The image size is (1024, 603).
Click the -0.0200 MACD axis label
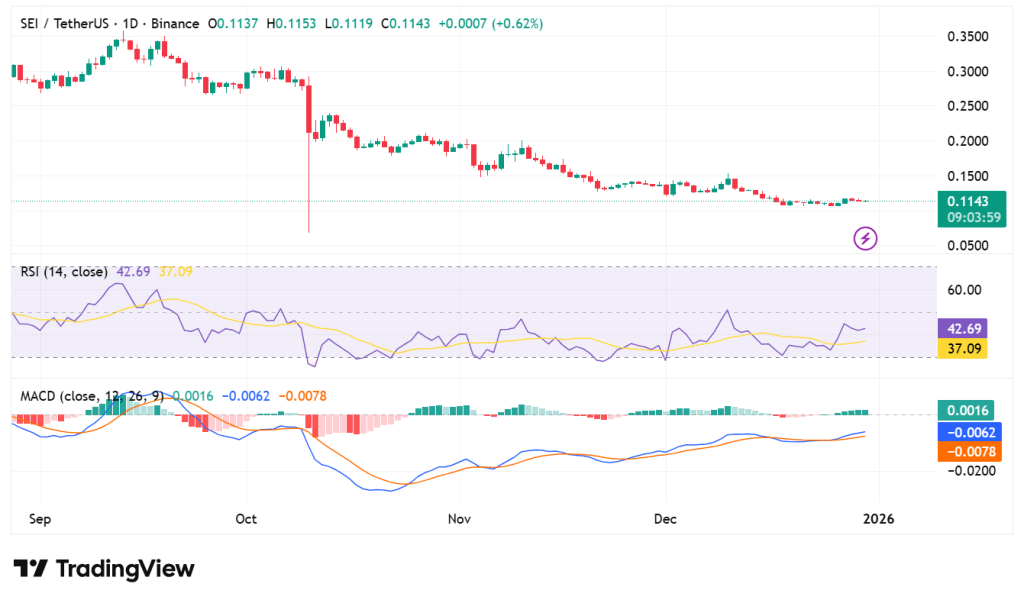pos(971,470)
